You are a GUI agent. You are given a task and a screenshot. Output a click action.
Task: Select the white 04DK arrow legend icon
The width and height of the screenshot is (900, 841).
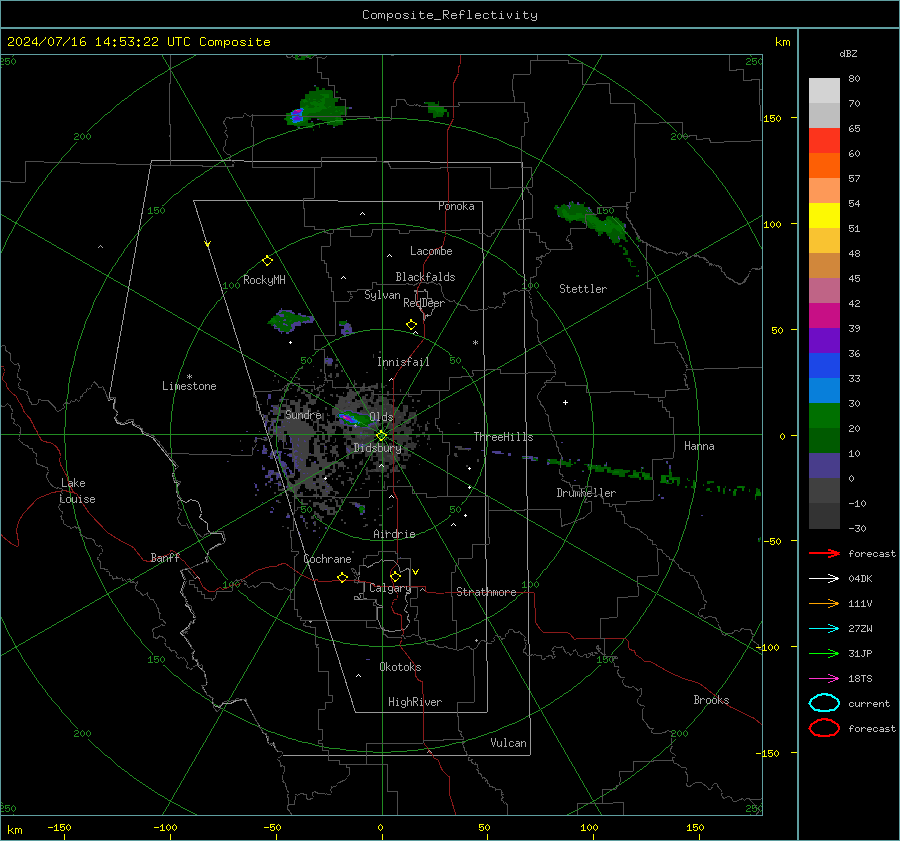point(824,578)
